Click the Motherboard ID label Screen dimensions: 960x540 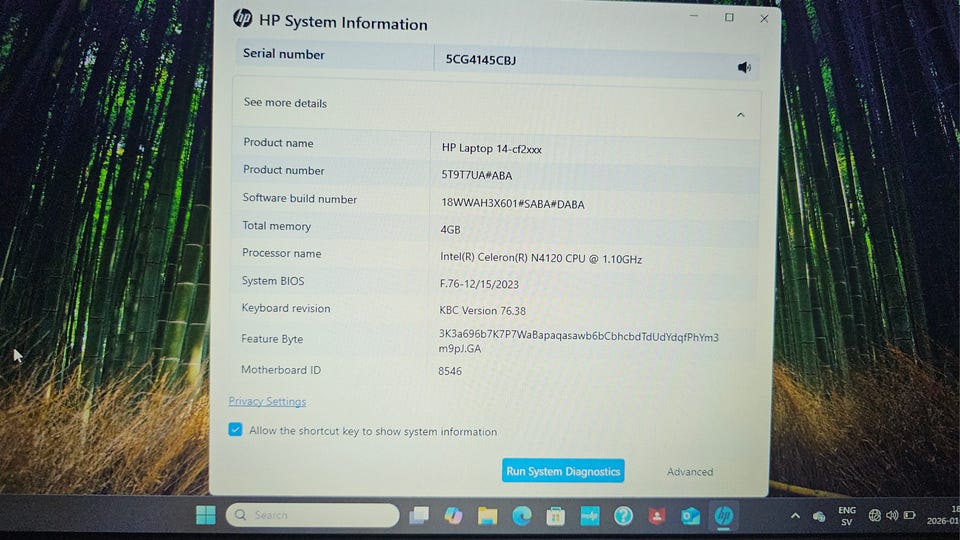tap(280, 370)
